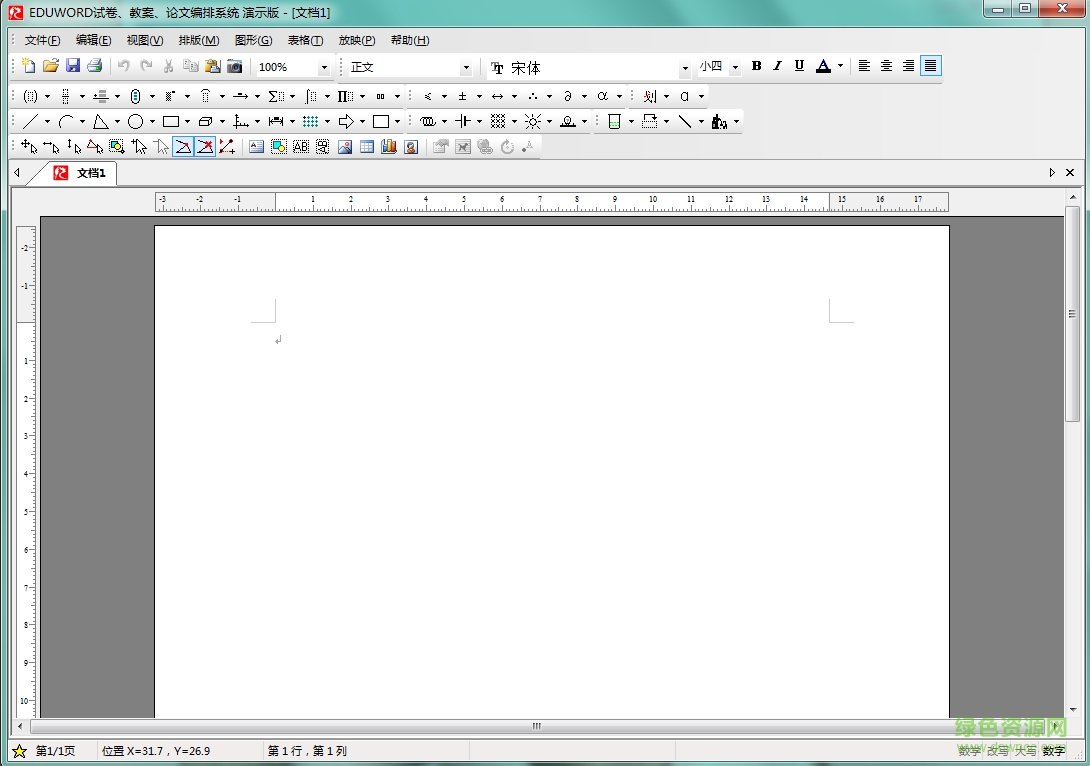This screenshot has height=766, width=1090.
Task: Click the Save document icon
Action: 73,66
